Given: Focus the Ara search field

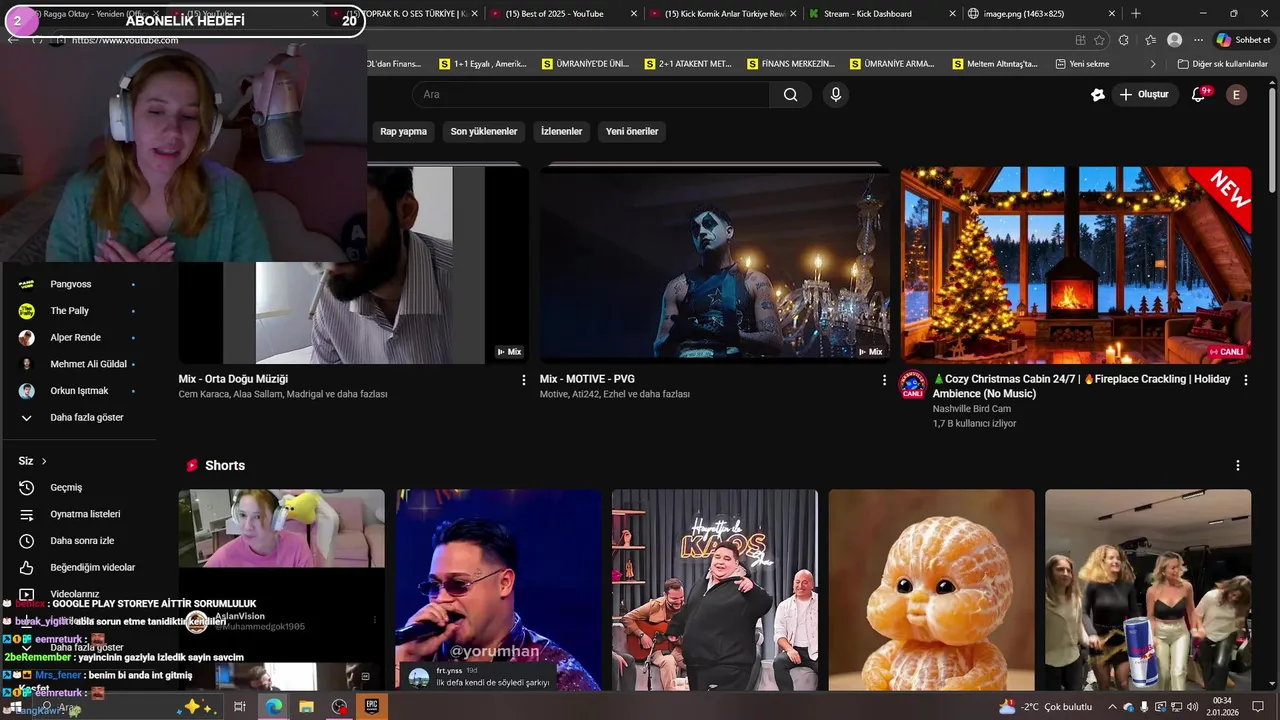Looking at the screenshot, I should tap(590, 95).
